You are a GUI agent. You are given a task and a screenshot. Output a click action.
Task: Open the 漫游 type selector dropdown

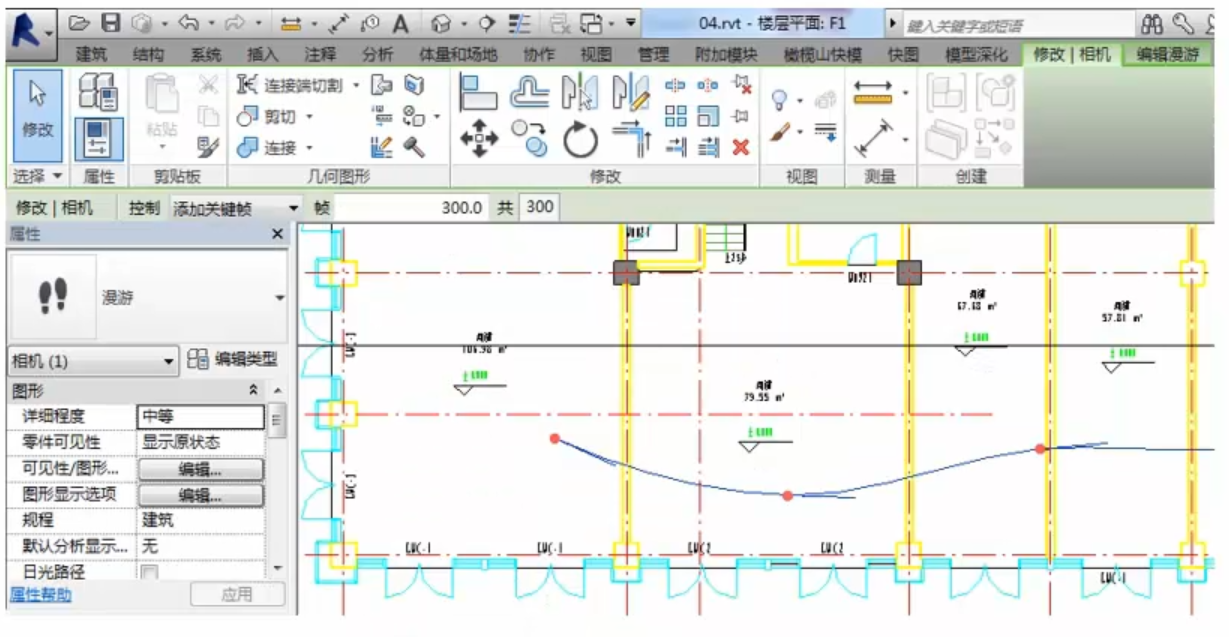(x=279, y=298)
